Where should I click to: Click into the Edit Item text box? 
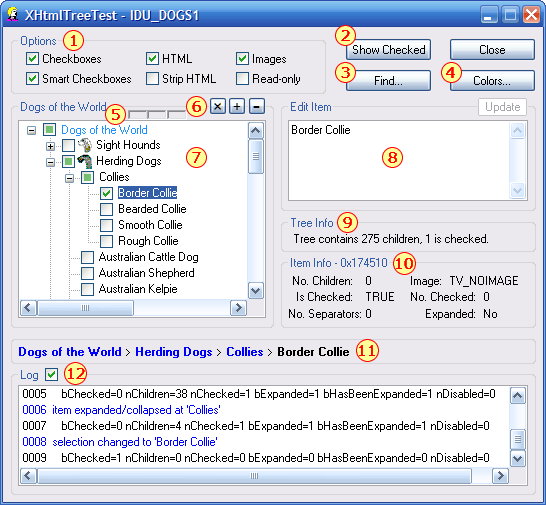(399, 161)
